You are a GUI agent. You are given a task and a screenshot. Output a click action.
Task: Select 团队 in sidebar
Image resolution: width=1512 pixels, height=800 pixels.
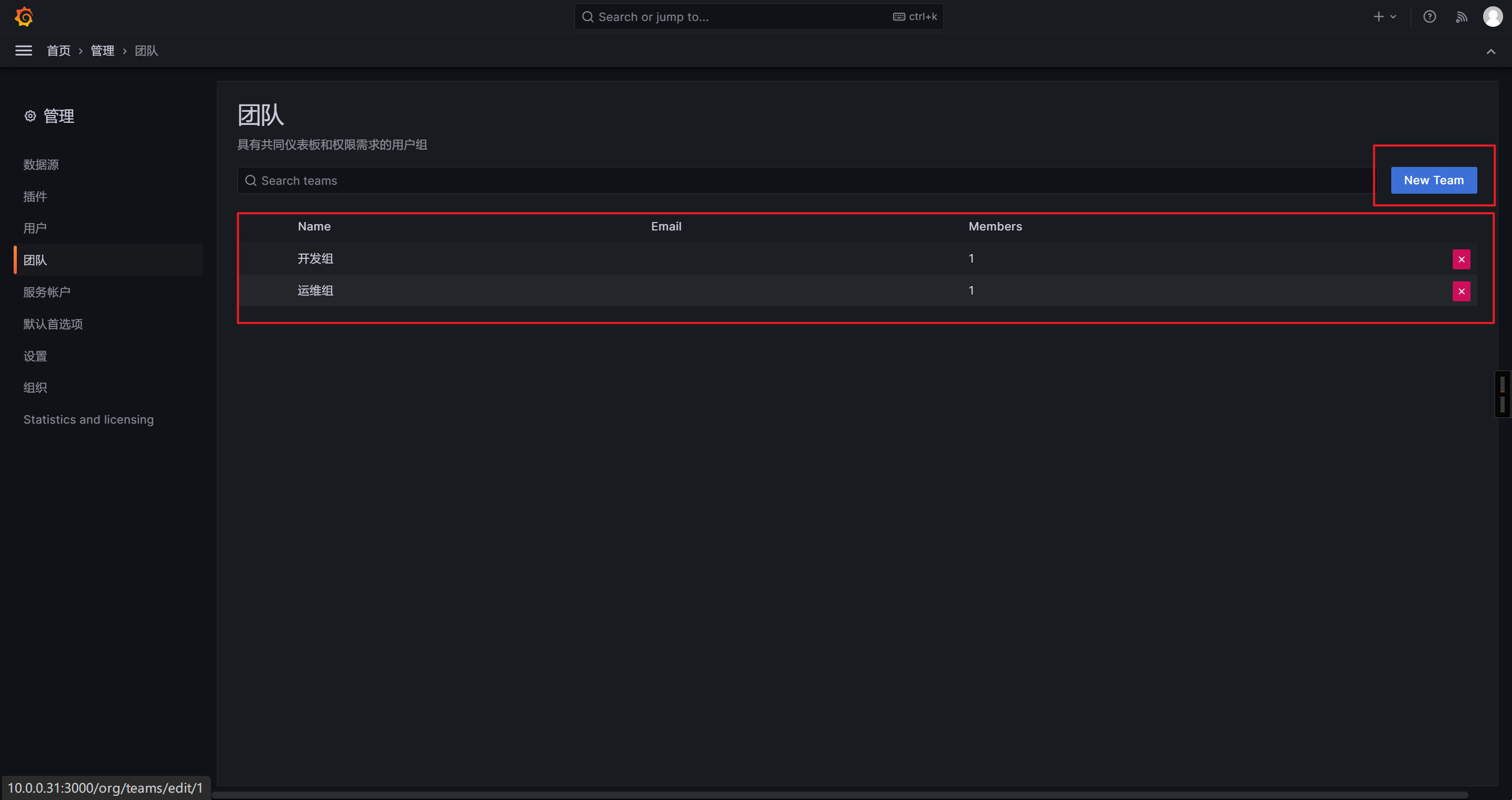click(x=109, y=259)
